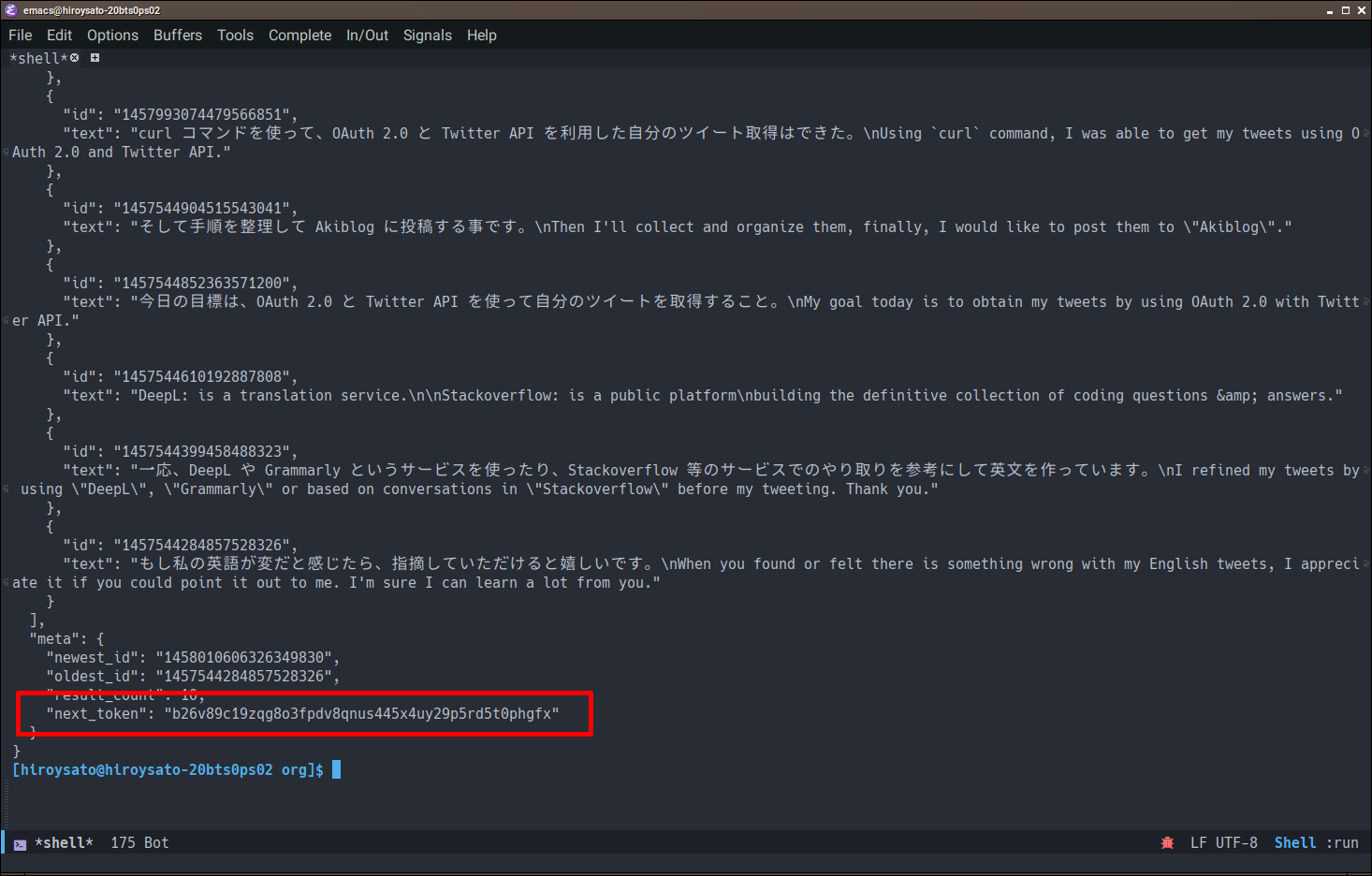Click the cursor at the shell prompt
Viewport: 1372px width, 876px height.
point(334,768)
